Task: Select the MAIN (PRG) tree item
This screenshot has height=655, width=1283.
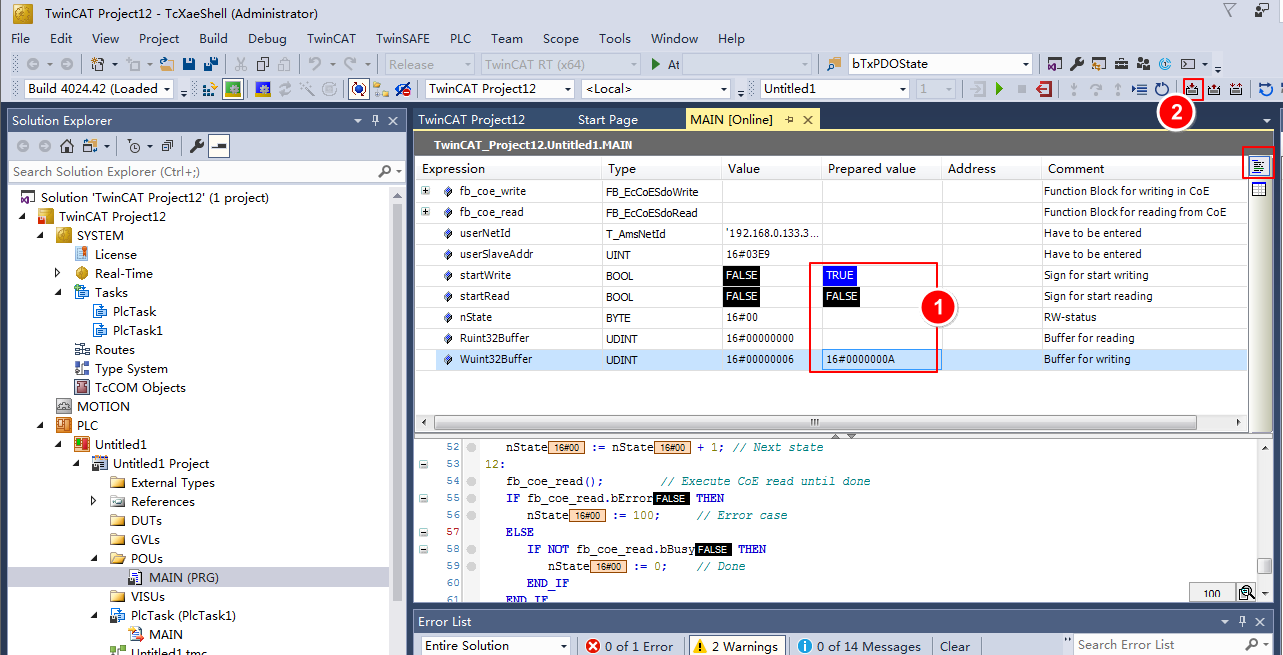Action: tap(184, 577)
